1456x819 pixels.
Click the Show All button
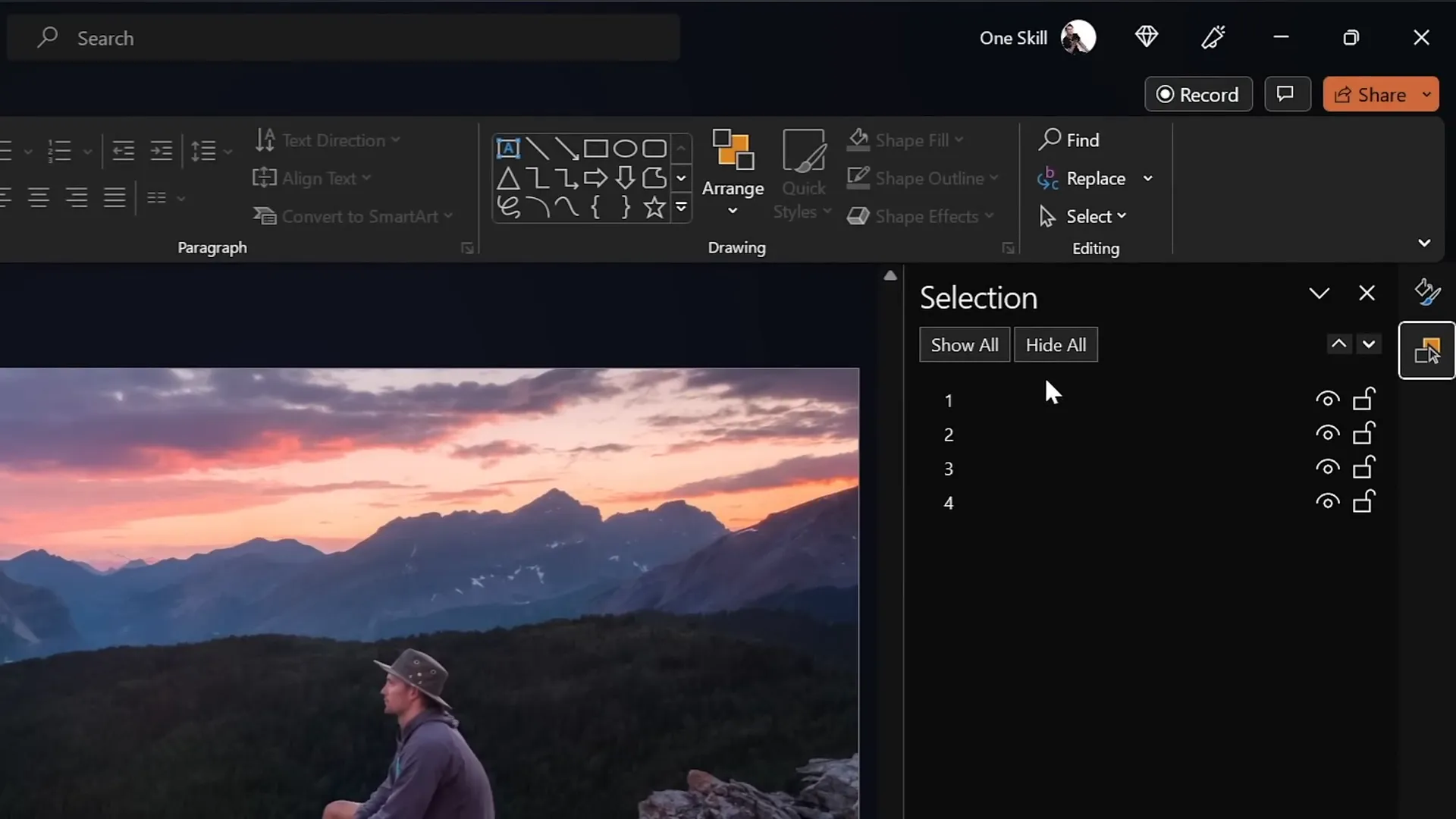click(964, 344)
